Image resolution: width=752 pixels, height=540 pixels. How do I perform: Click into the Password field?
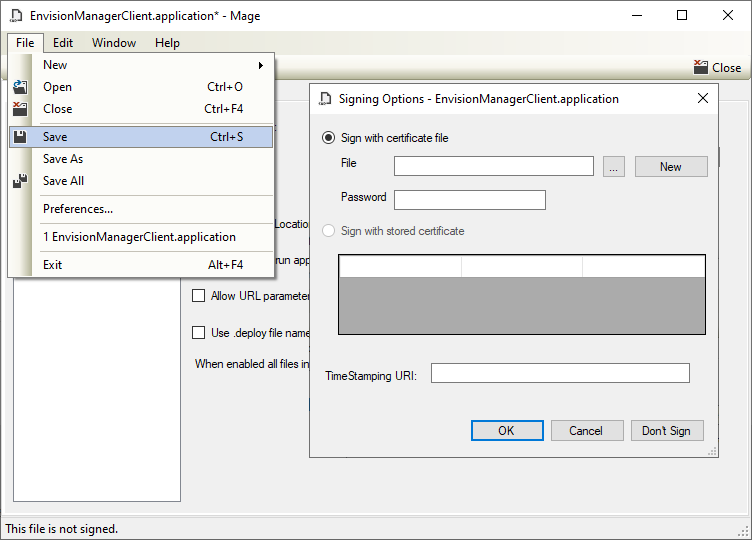[470, 200]
